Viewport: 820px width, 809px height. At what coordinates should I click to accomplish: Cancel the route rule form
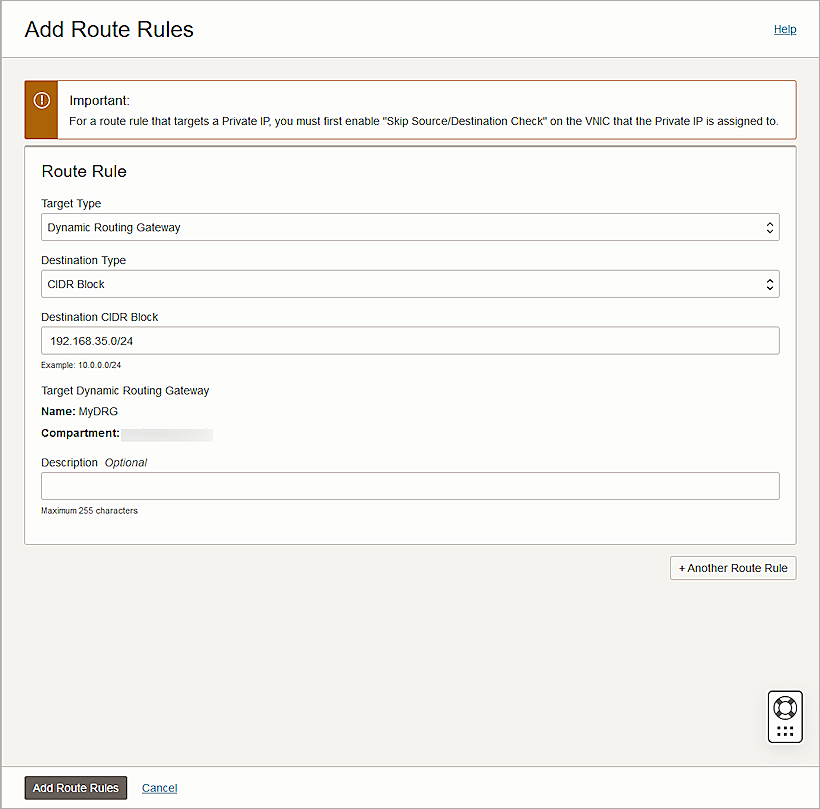(159, 787)
